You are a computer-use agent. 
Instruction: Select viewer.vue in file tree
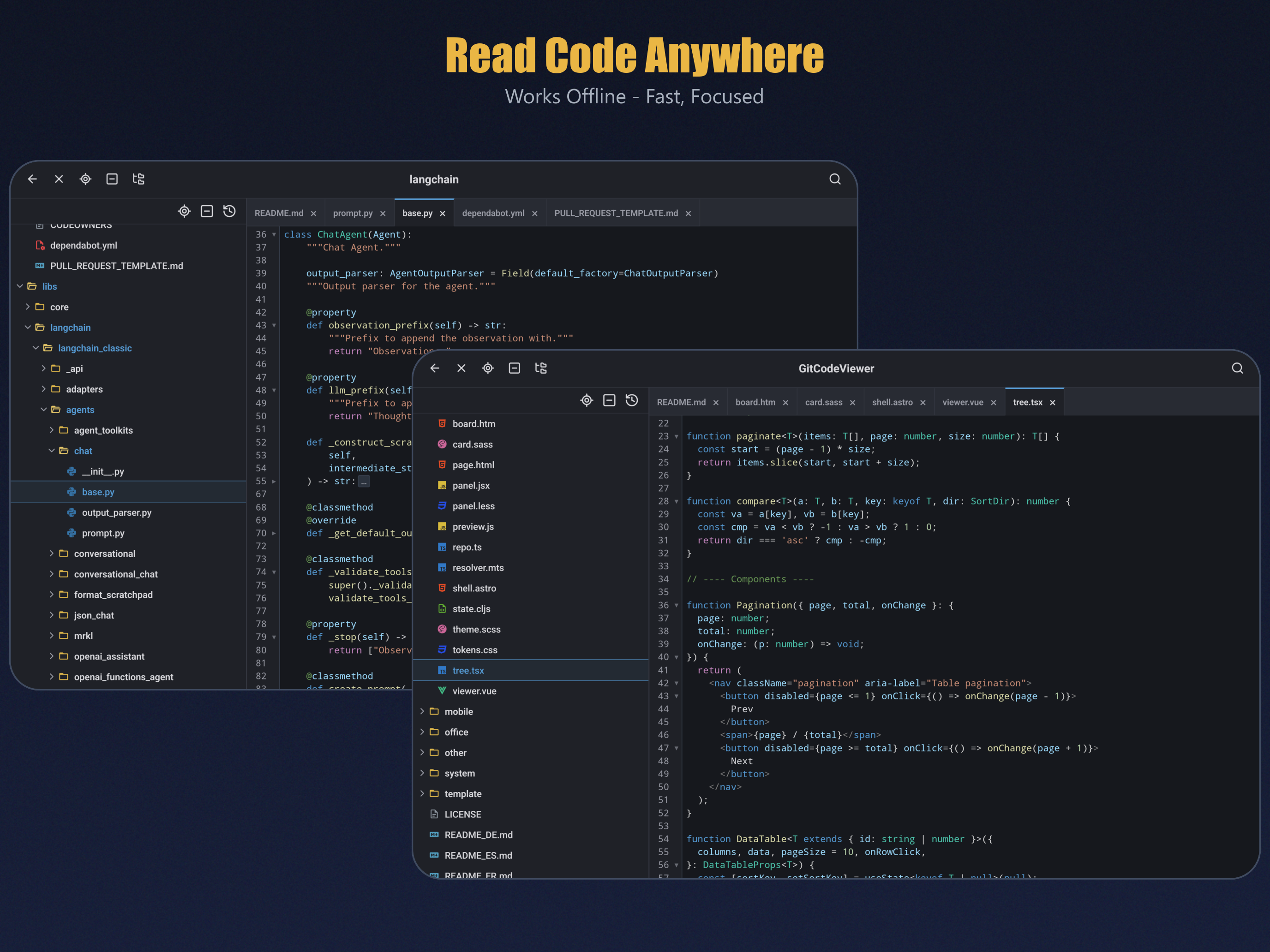click(531, 691)
